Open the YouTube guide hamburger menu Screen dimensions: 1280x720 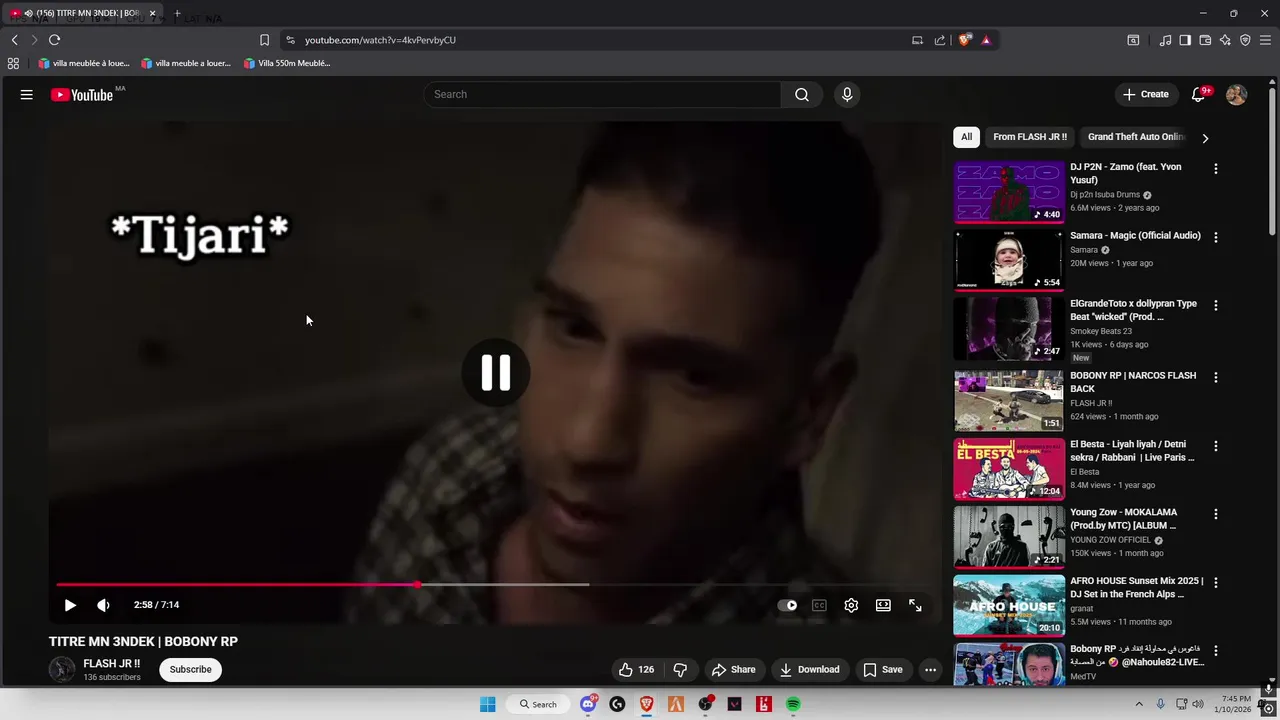click(x=27, y=95)
